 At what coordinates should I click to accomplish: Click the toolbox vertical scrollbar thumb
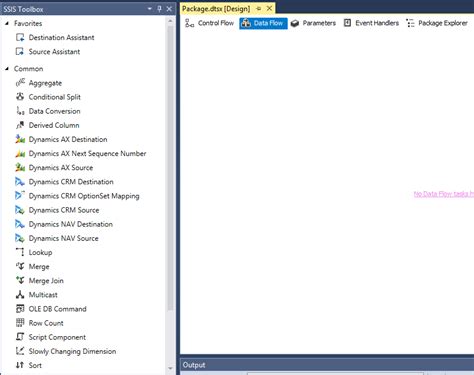pyautogui.click(x=170, y=168)
